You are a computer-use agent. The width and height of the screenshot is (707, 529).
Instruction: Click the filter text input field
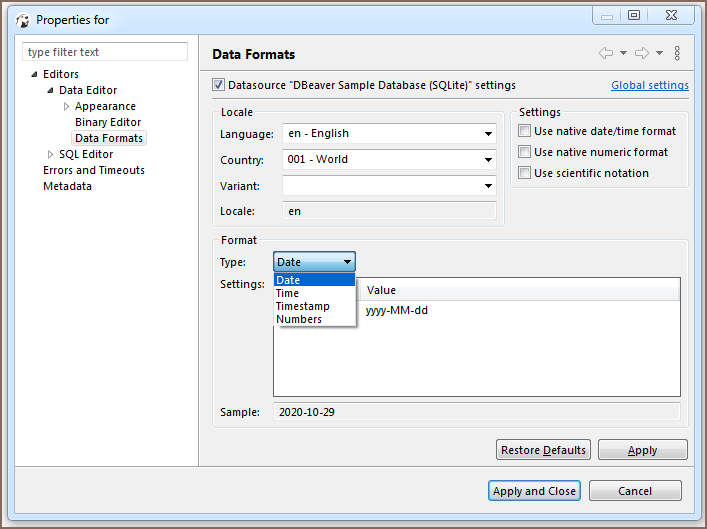tap(105, 52)
